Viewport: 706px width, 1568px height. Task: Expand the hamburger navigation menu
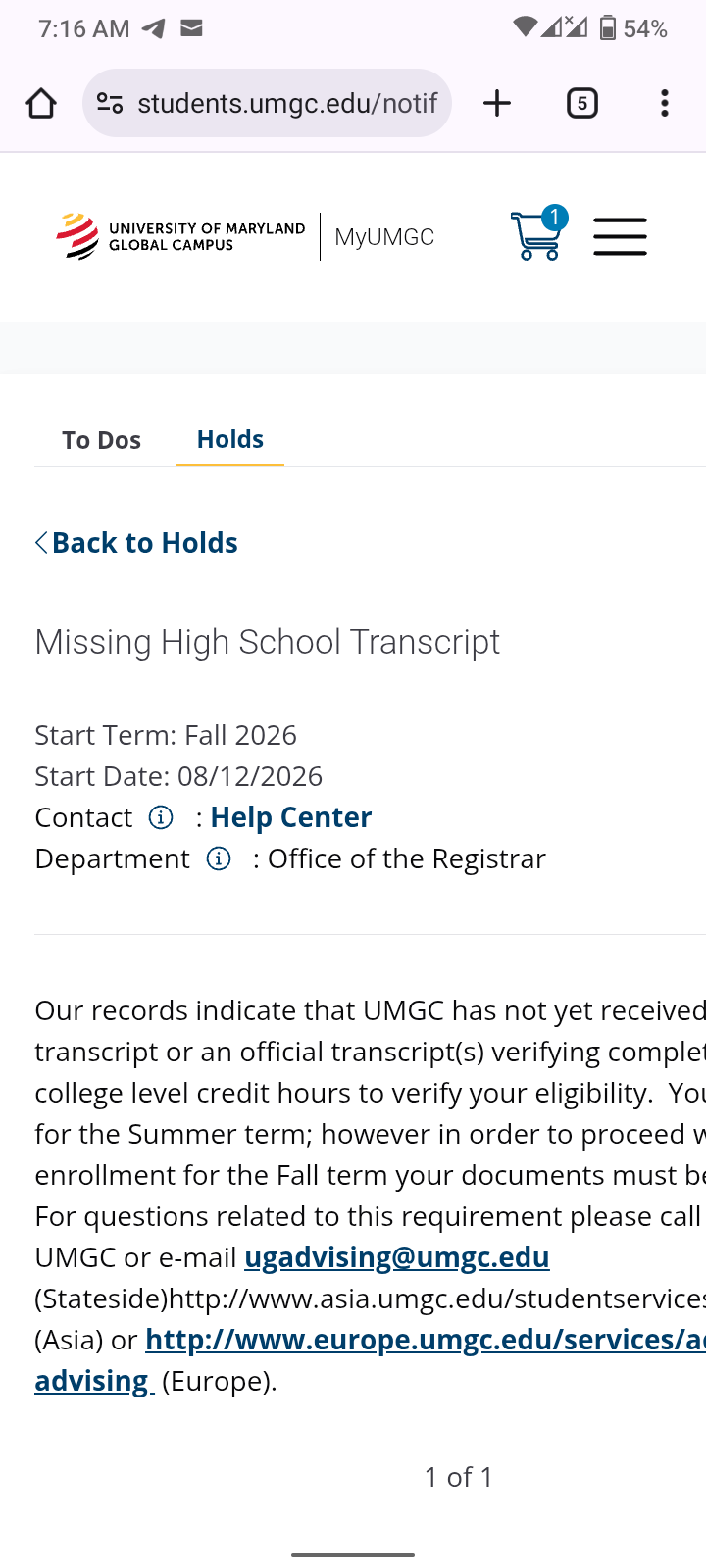coord(620,236)
